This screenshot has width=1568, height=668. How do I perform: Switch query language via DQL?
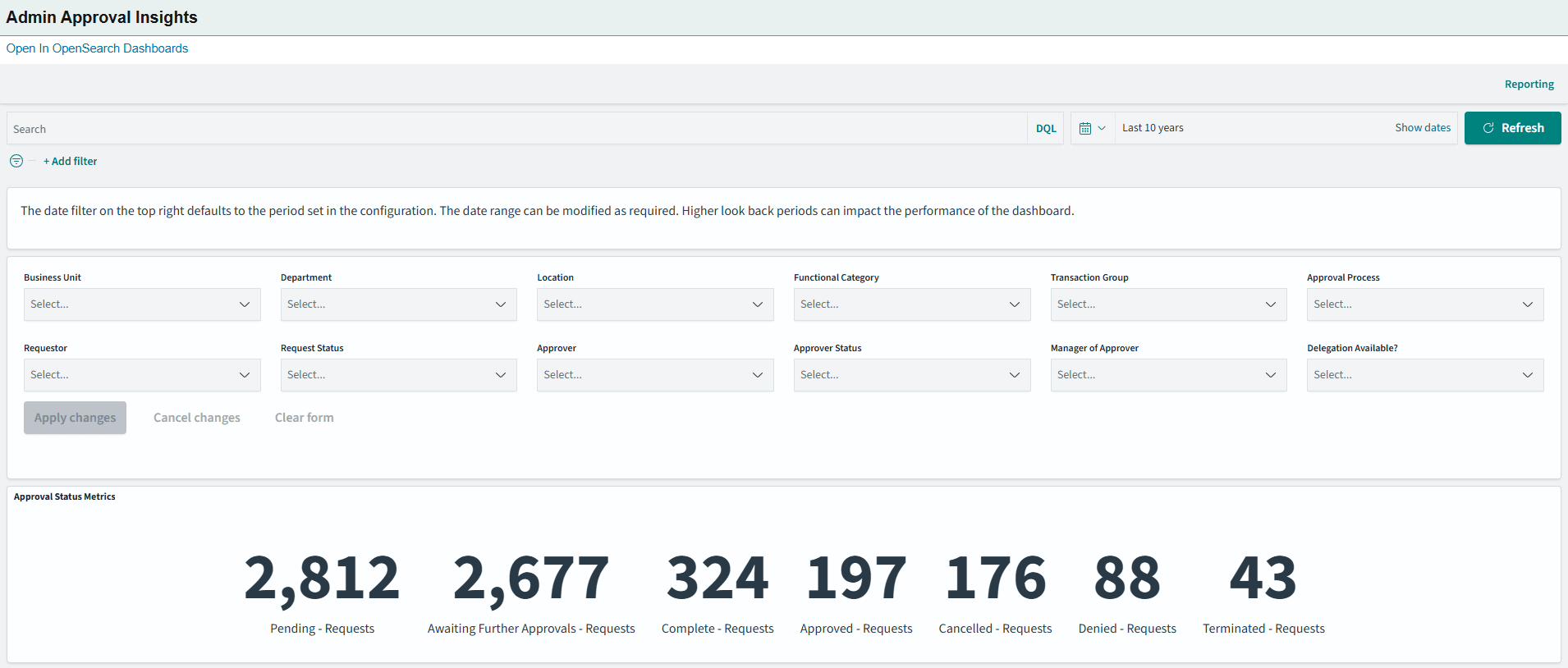1046,129
